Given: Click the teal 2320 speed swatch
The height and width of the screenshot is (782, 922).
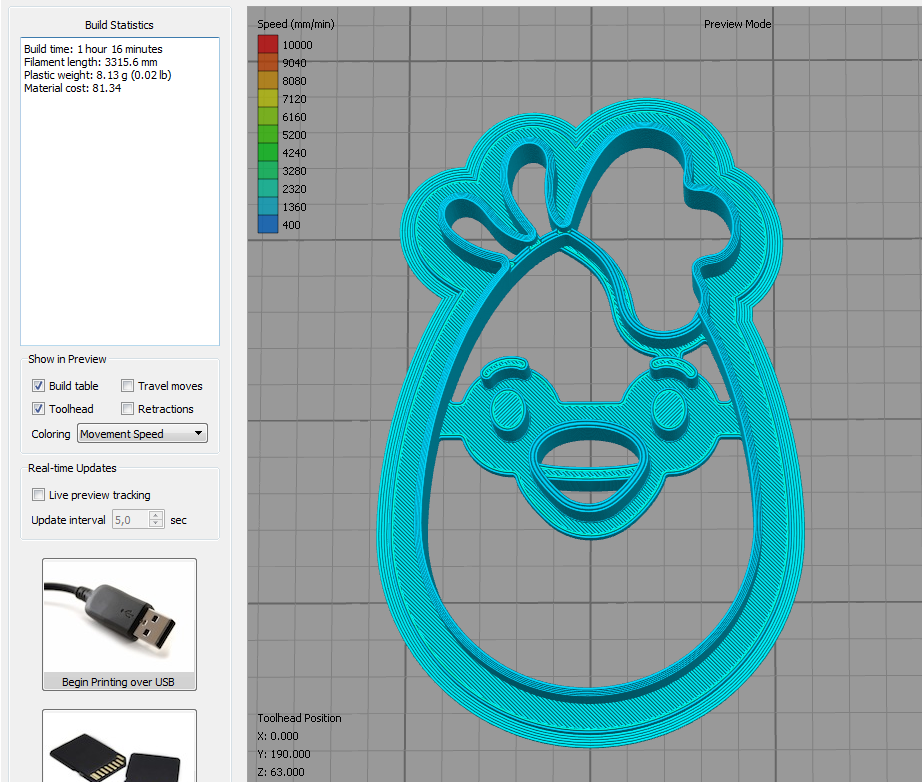Looking at the screenshot, I should pos(268,188).
